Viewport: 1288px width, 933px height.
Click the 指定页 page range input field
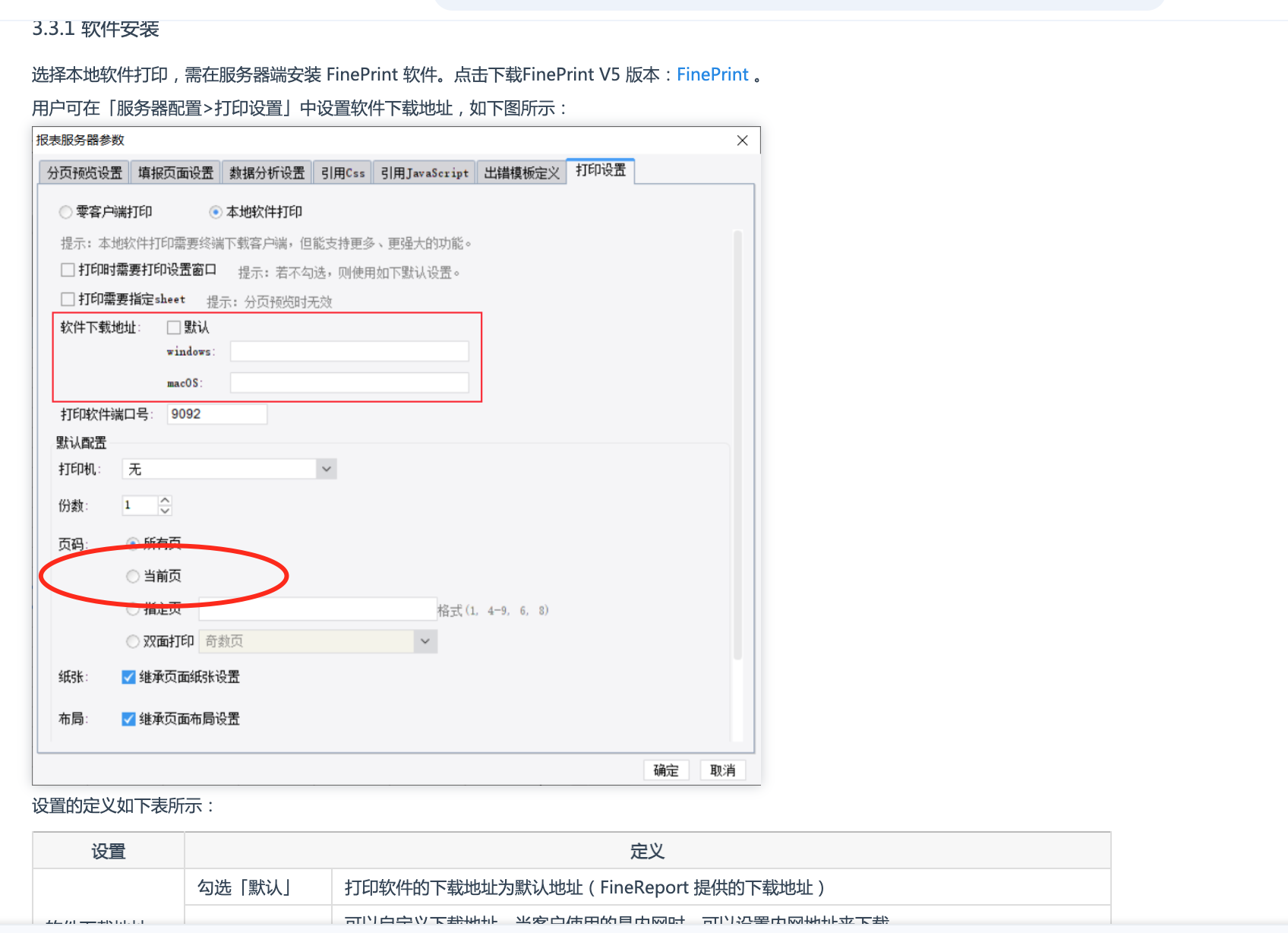[317, 609]
